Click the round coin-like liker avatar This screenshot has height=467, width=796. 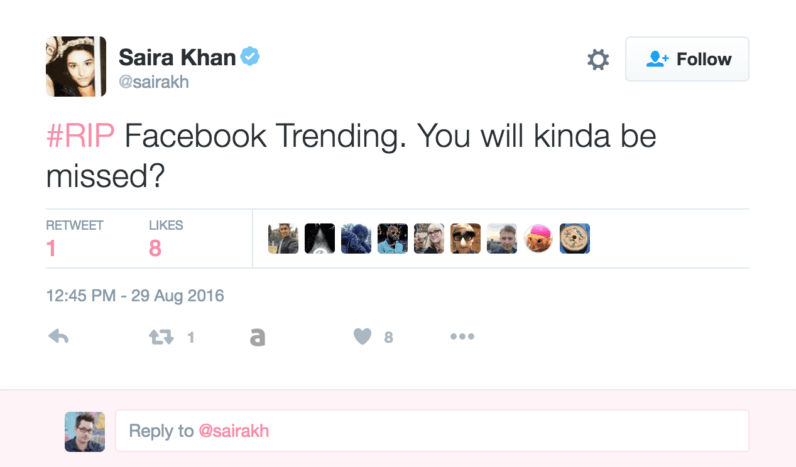[575, 239]
